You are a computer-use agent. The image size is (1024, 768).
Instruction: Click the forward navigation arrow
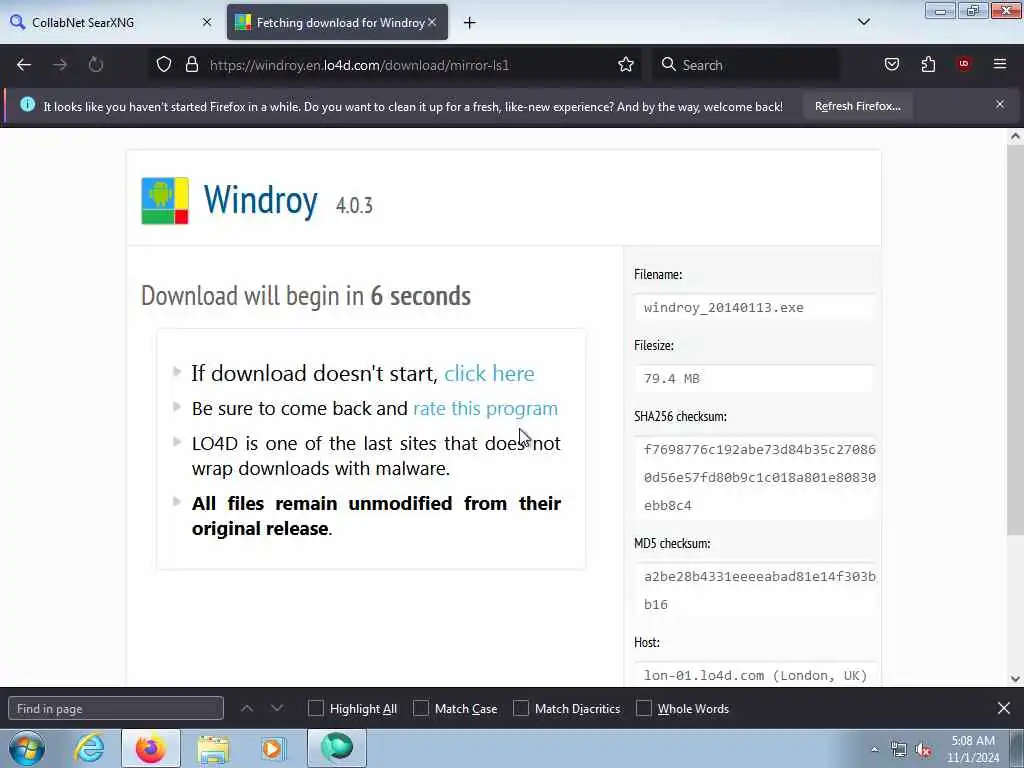(60, 65)
